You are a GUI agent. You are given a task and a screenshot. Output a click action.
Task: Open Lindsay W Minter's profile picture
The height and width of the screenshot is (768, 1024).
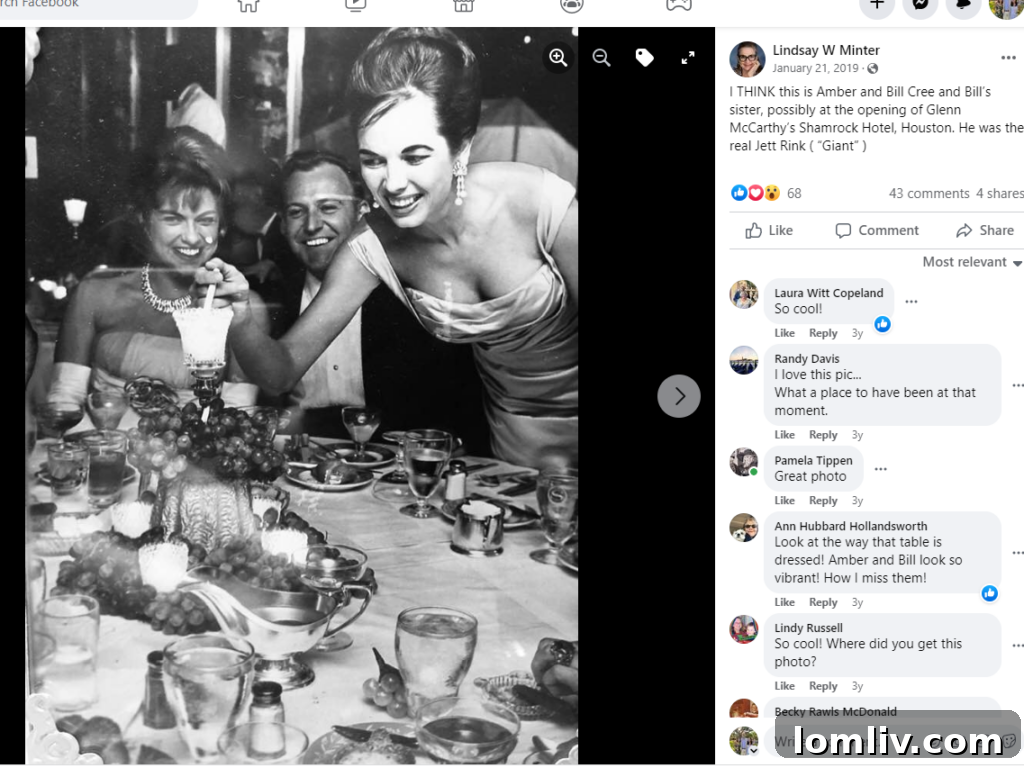tap(747, 59)
